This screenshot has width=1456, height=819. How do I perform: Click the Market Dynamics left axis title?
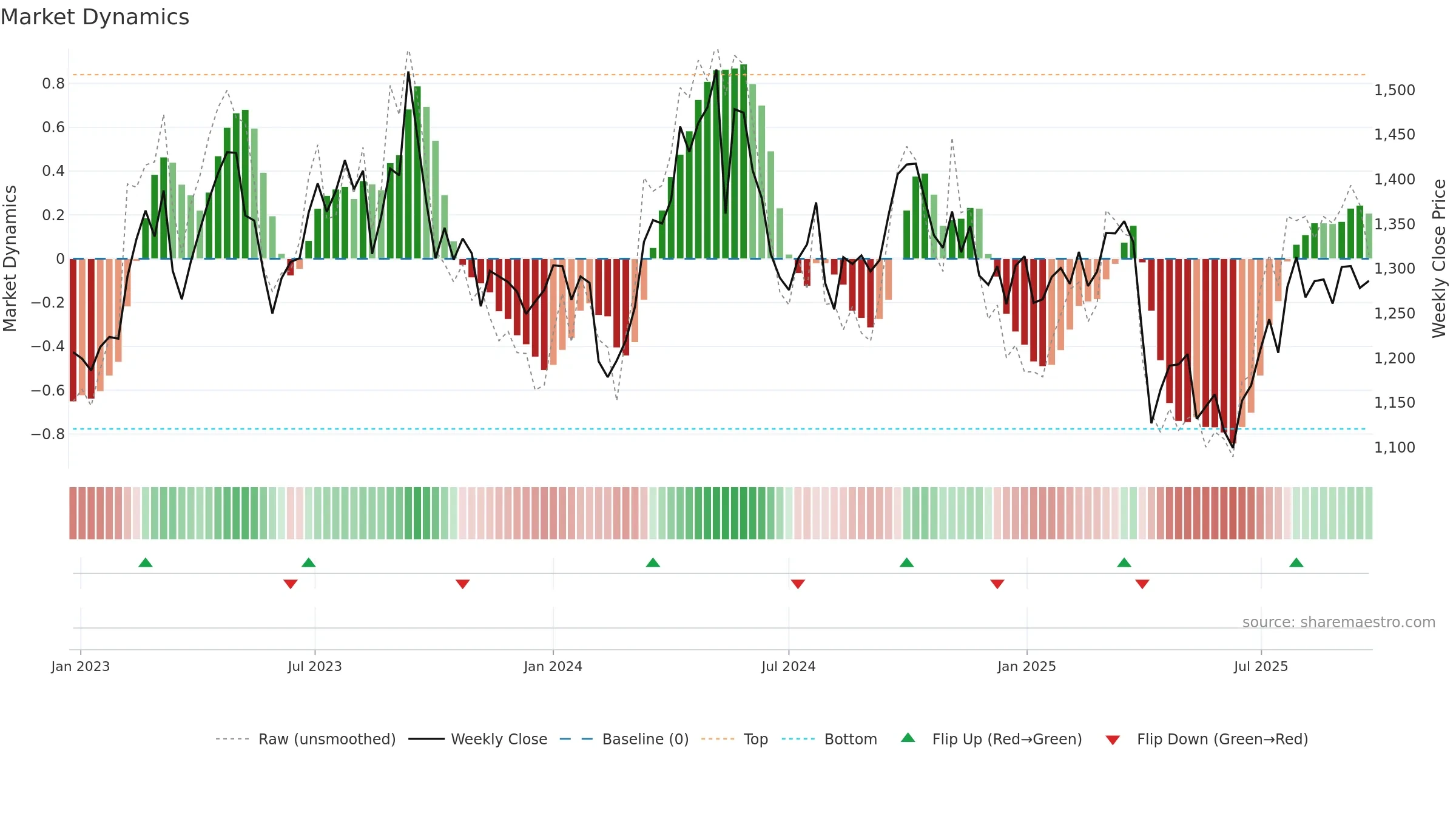[10, 258]
